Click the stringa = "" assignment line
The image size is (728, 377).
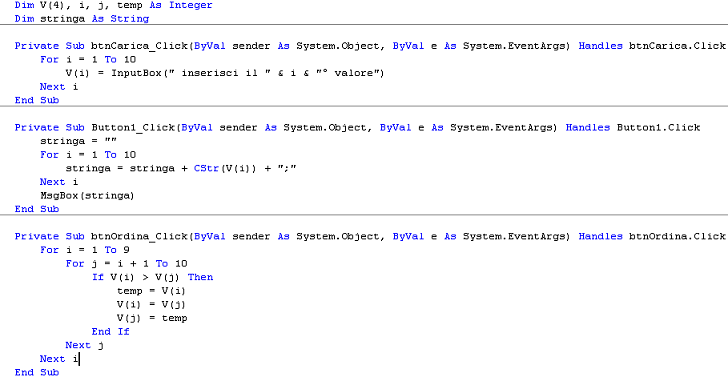pyautogui.click(x=78, y=141)
